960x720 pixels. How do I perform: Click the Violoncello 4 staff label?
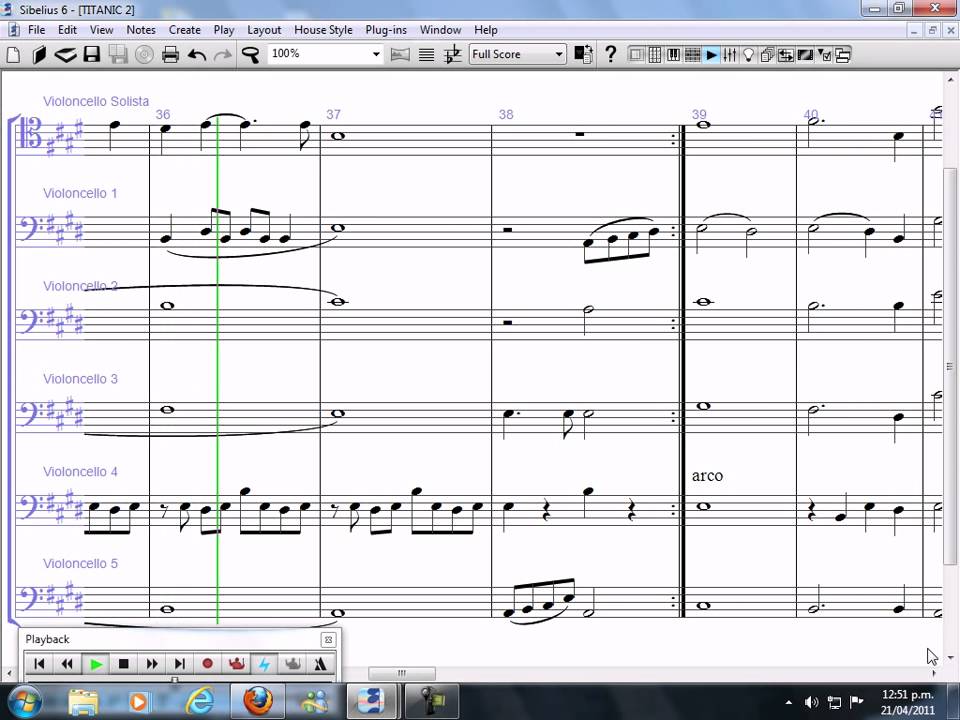[80, 471]
